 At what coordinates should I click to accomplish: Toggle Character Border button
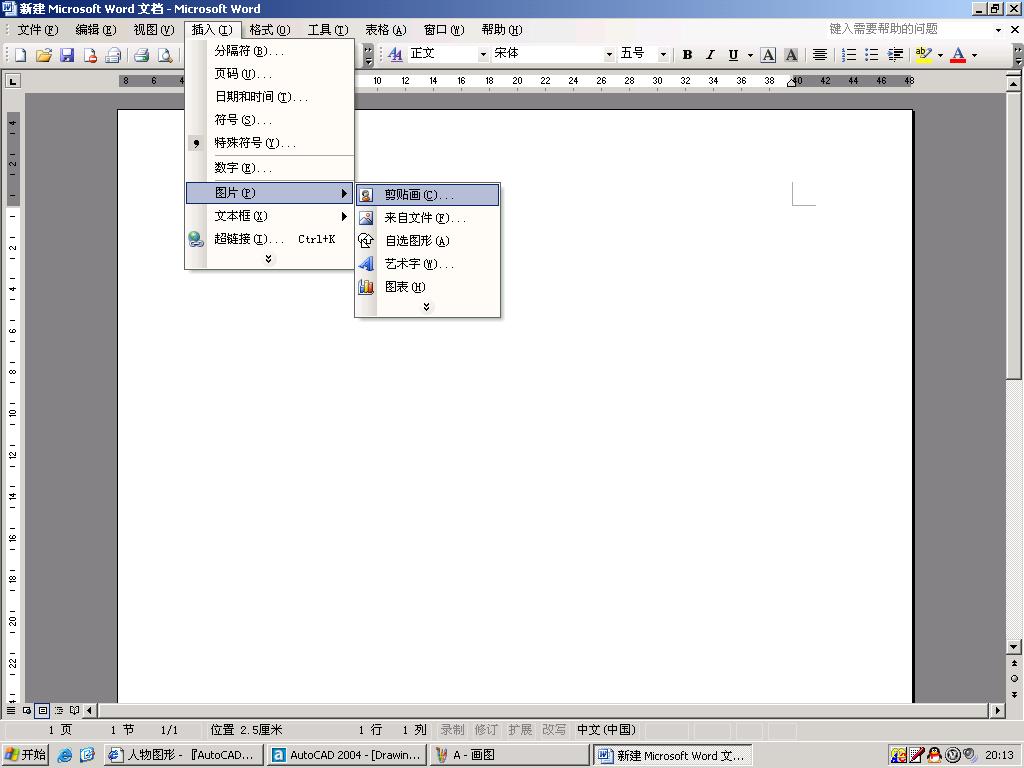[768, 55]
